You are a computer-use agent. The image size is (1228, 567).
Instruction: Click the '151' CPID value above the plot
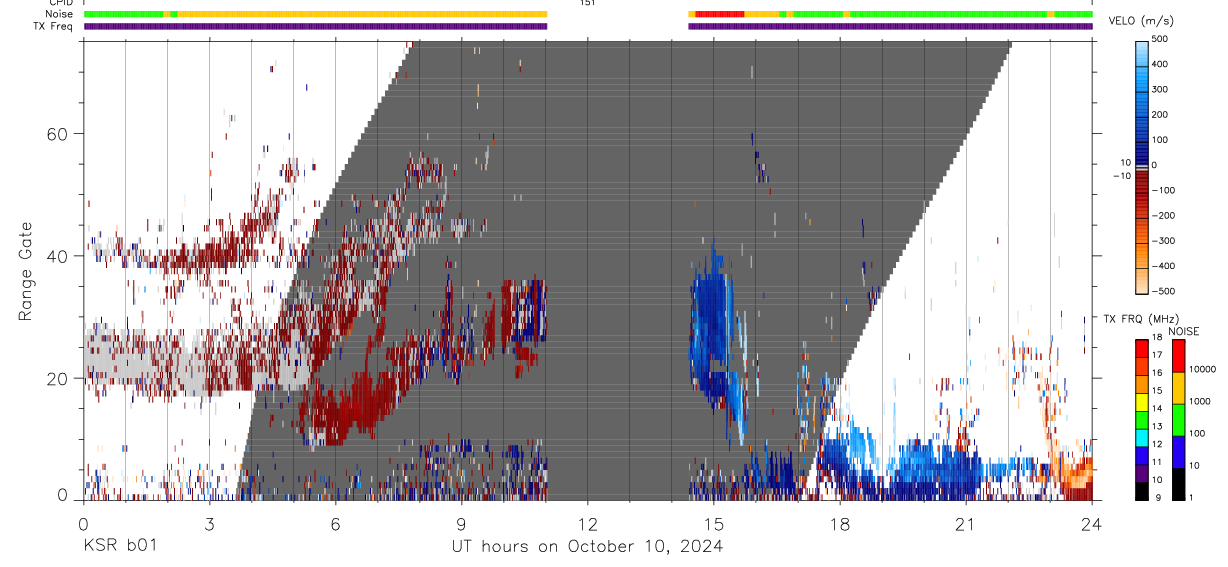pyautogui.click(x=587, y=3)
